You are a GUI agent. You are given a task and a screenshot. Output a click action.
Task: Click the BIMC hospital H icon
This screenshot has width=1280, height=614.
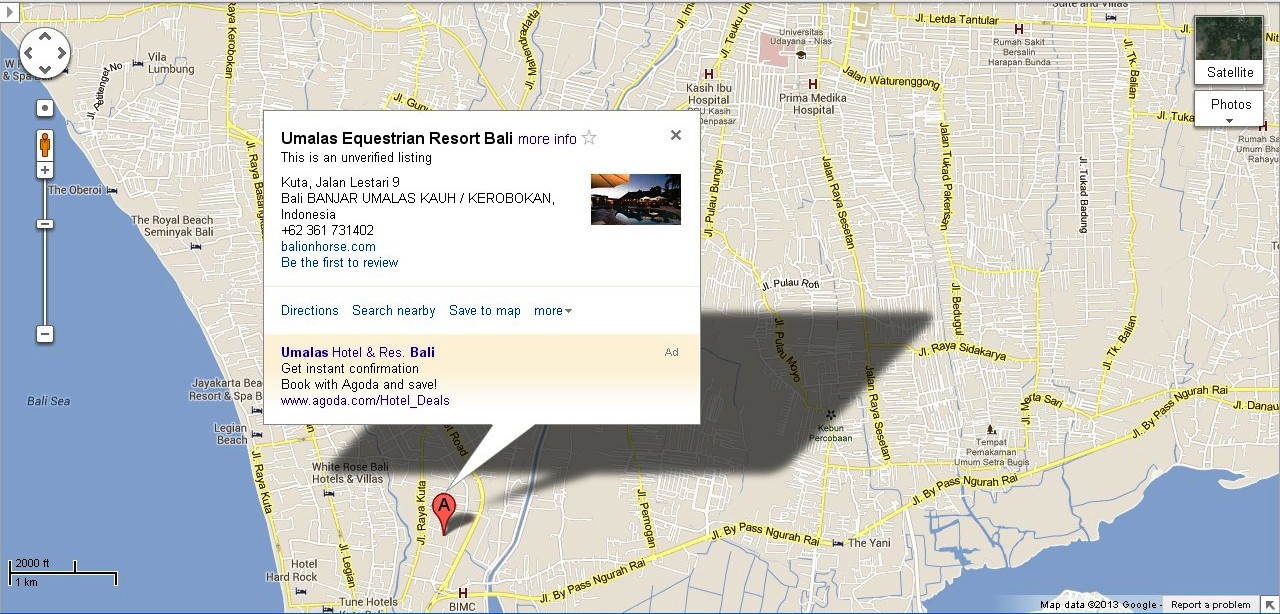tap(461, 592)
